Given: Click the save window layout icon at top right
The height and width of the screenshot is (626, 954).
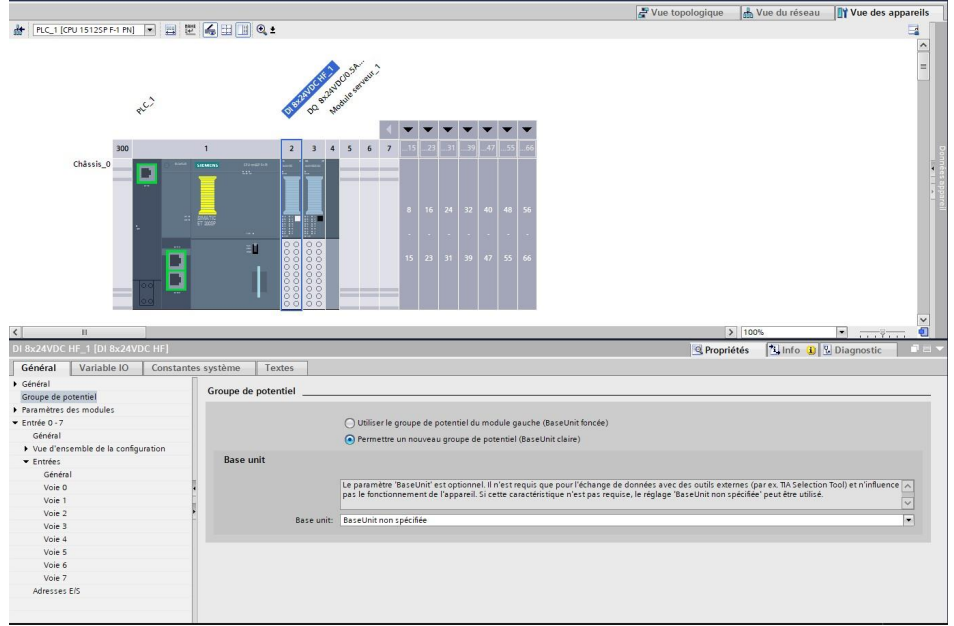Looking at the screenshot, I should pos(913,30).
